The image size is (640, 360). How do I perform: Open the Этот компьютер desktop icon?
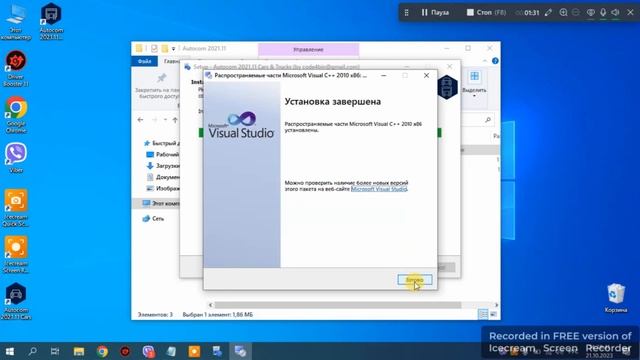[16, 21]
